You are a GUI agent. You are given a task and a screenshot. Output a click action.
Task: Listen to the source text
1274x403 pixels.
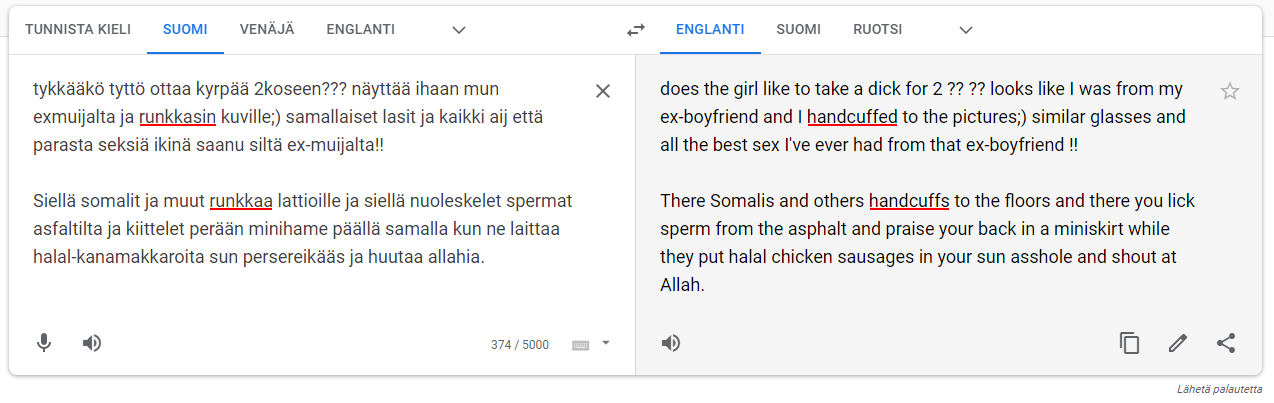[x=92, y=343]
